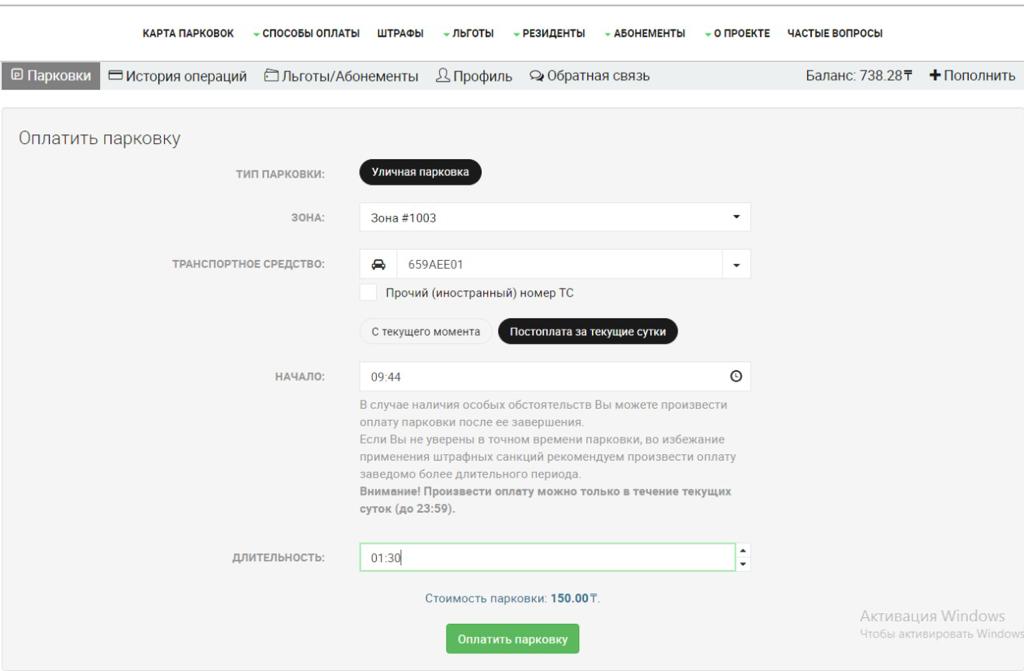Viewport: 1024px width, 671px height.
Task: Switch to the История операций tab
Action: (178, 76)
